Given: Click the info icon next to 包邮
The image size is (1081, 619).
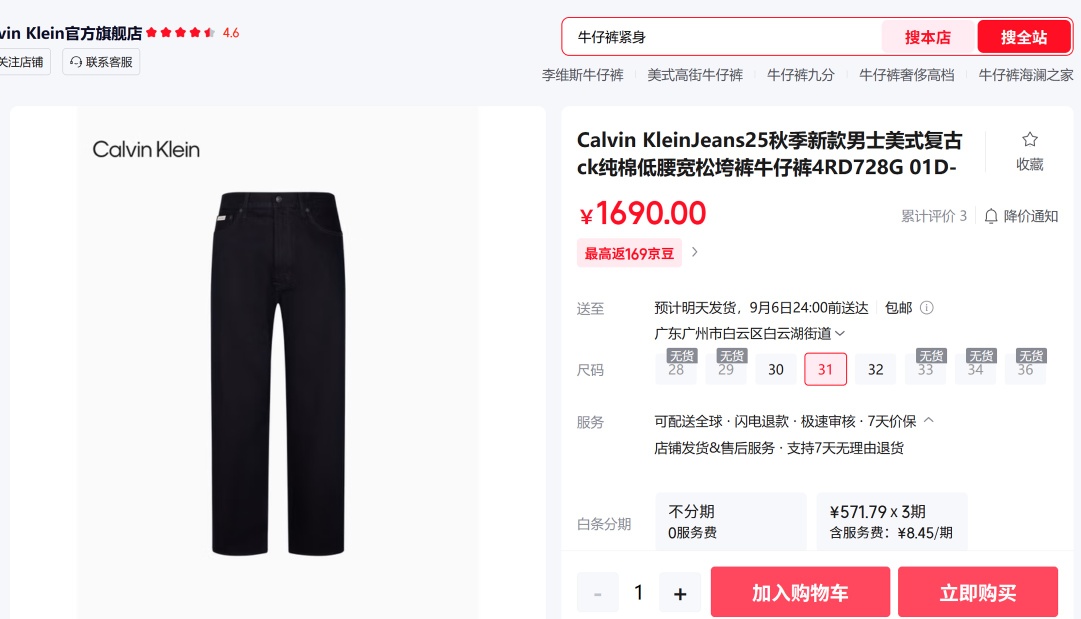Looking at the screenshot, I should tap(927, 308).
